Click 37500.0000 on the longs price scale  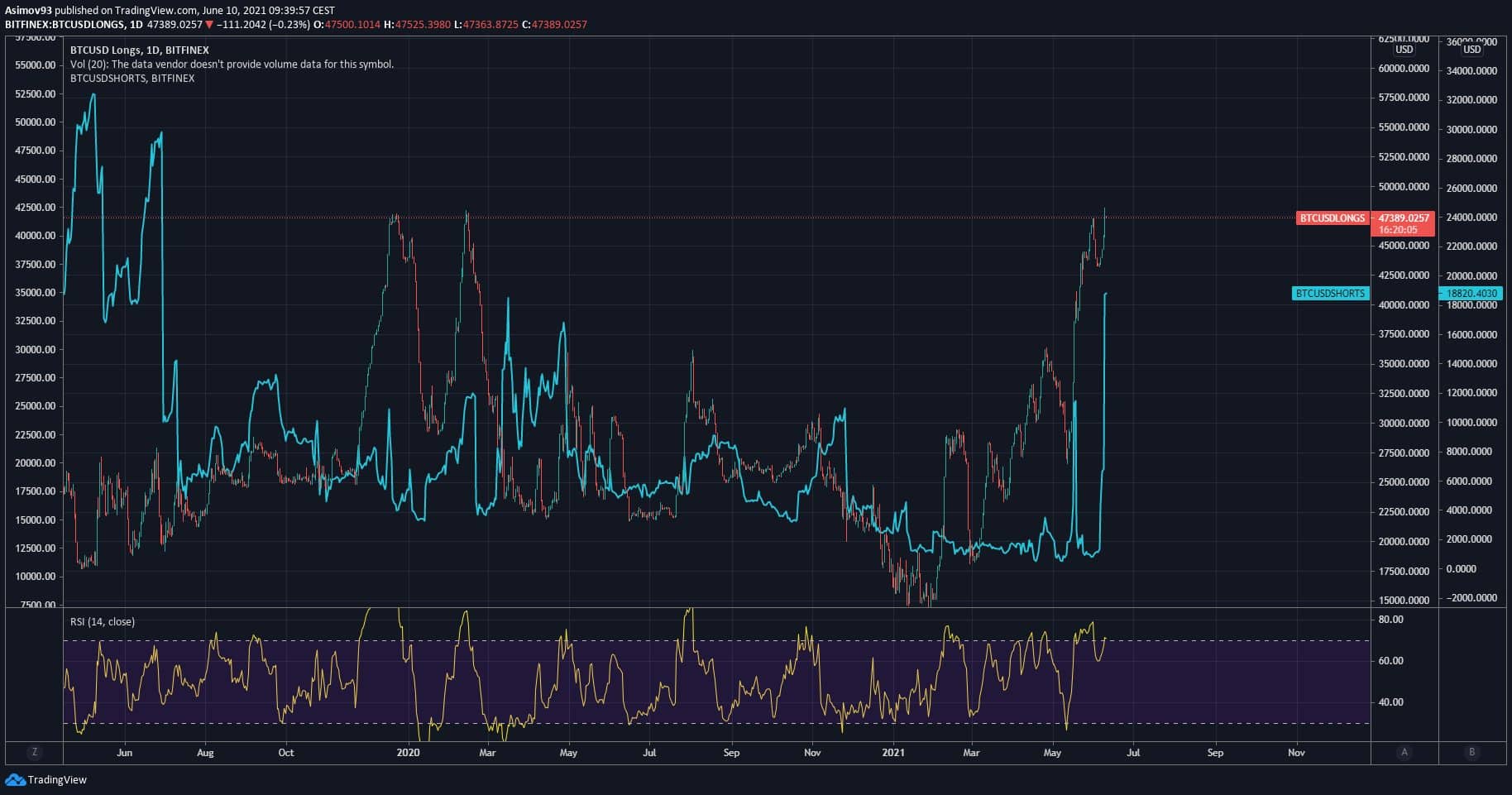pyautogui.click(x=1404, y=334)
